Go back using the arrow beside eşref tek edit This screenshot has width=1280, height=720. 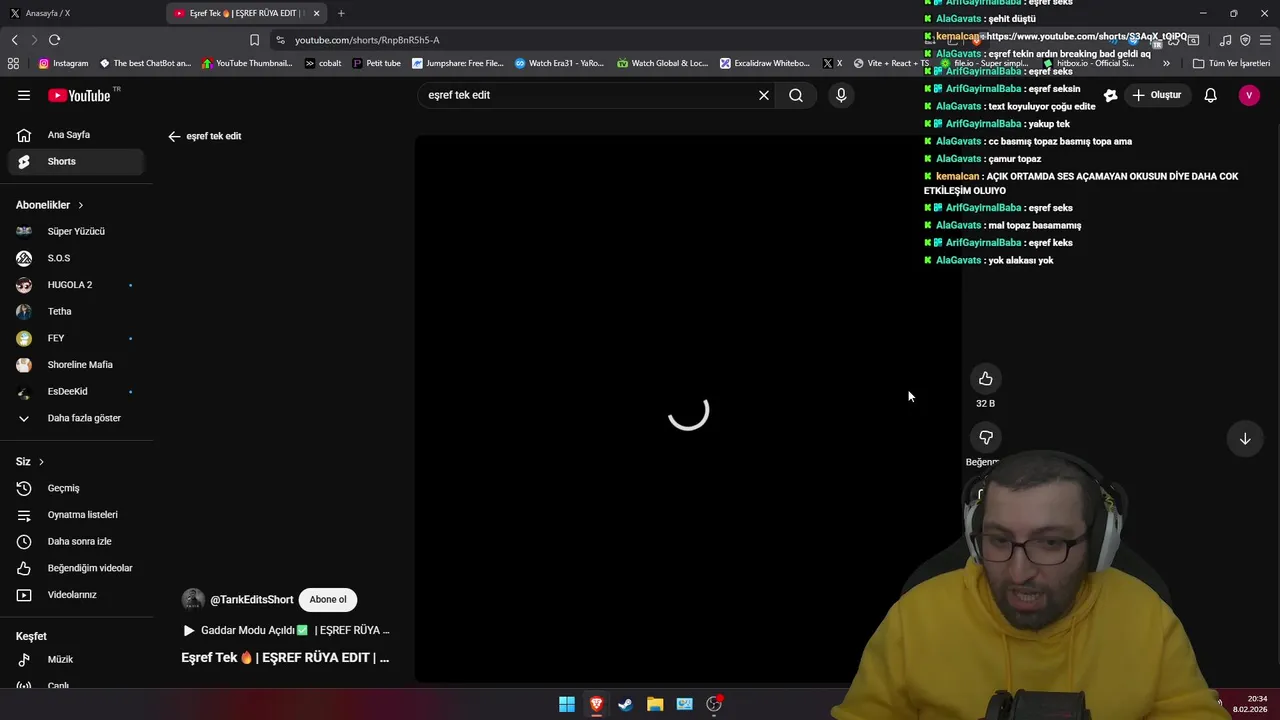(x=174, y=136)
